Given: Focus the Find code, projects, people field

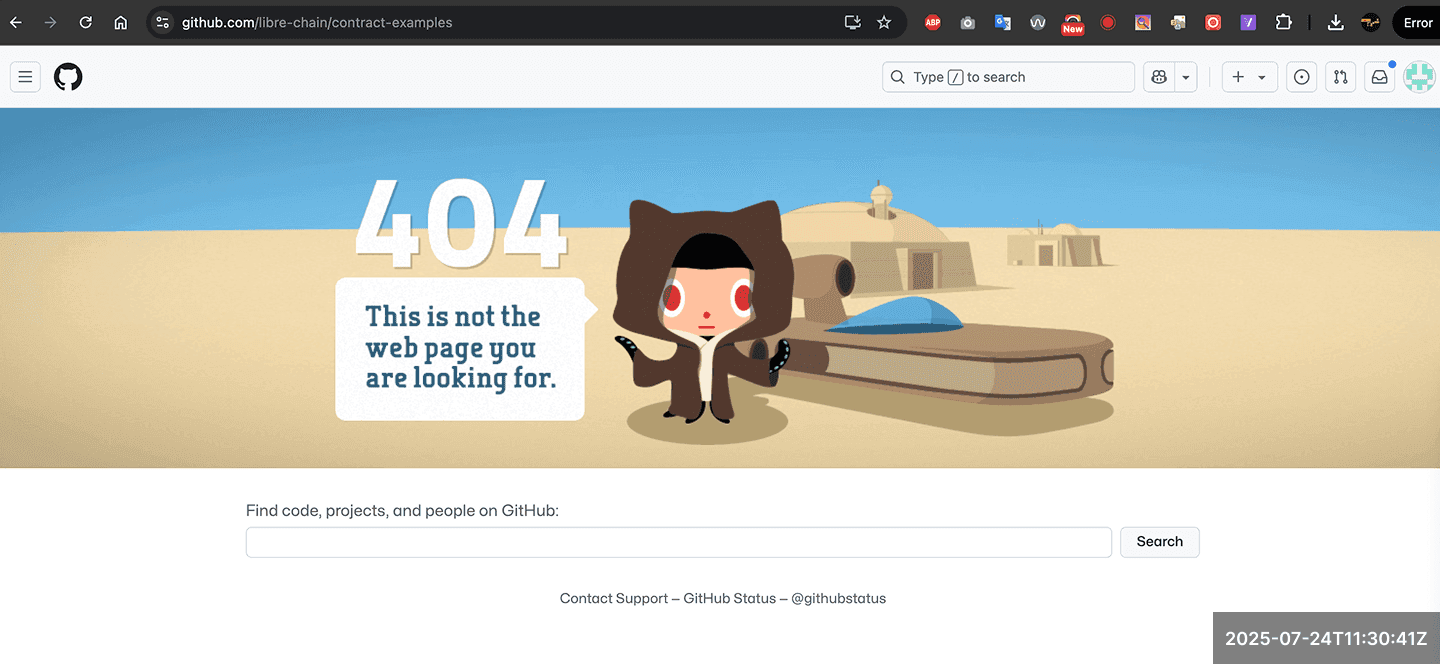Looking at the screenshot, I should 678,542.
